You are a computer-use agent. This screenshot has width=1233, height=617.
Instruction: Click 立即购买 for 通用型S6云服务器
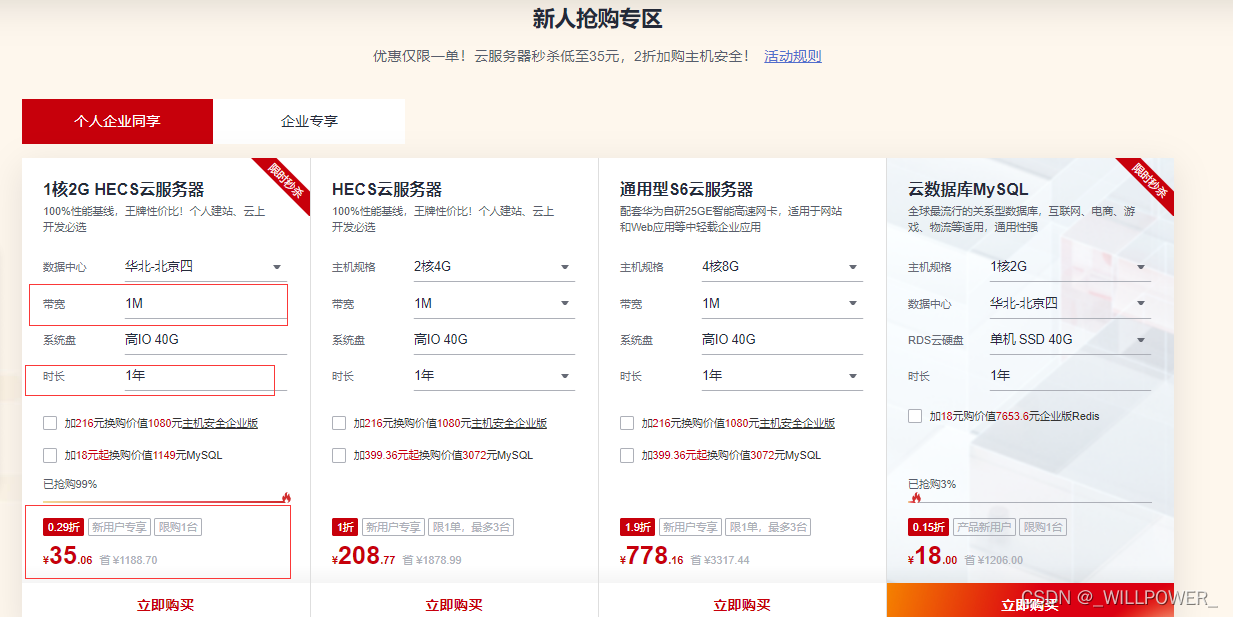coord(742,605)
